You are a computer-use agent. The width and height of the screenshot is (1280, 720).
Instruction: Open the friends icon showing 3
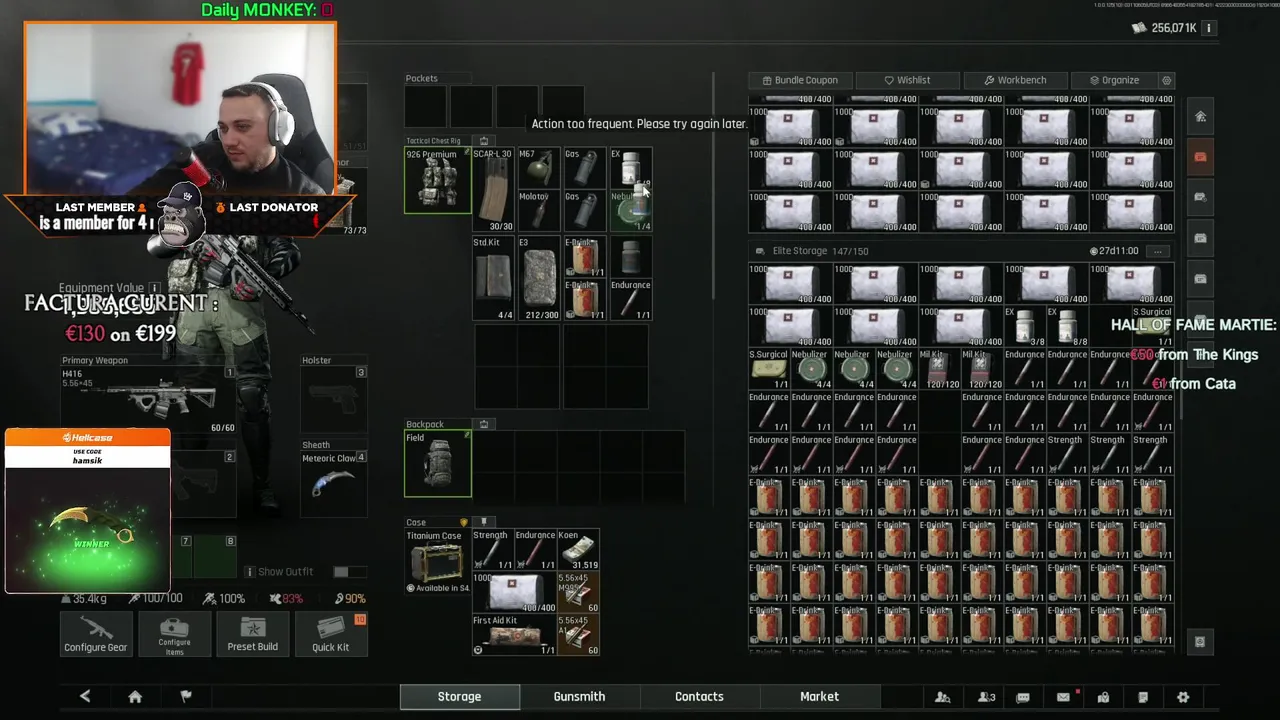[986, 697]
